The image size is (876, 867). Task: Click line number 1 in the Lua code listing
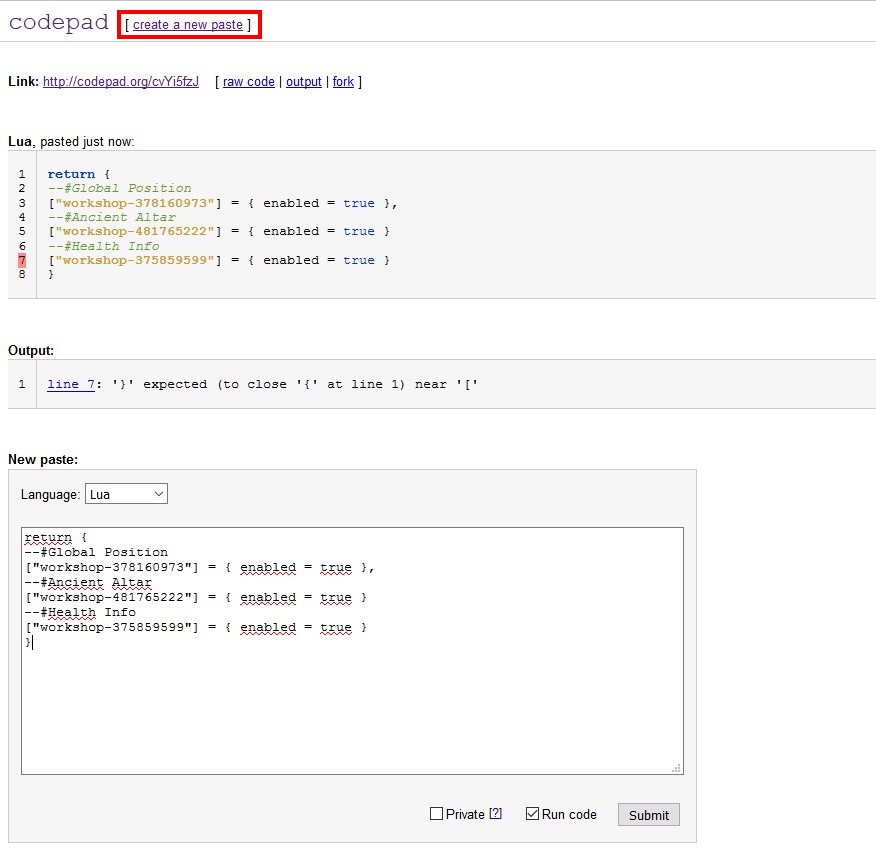21,174
